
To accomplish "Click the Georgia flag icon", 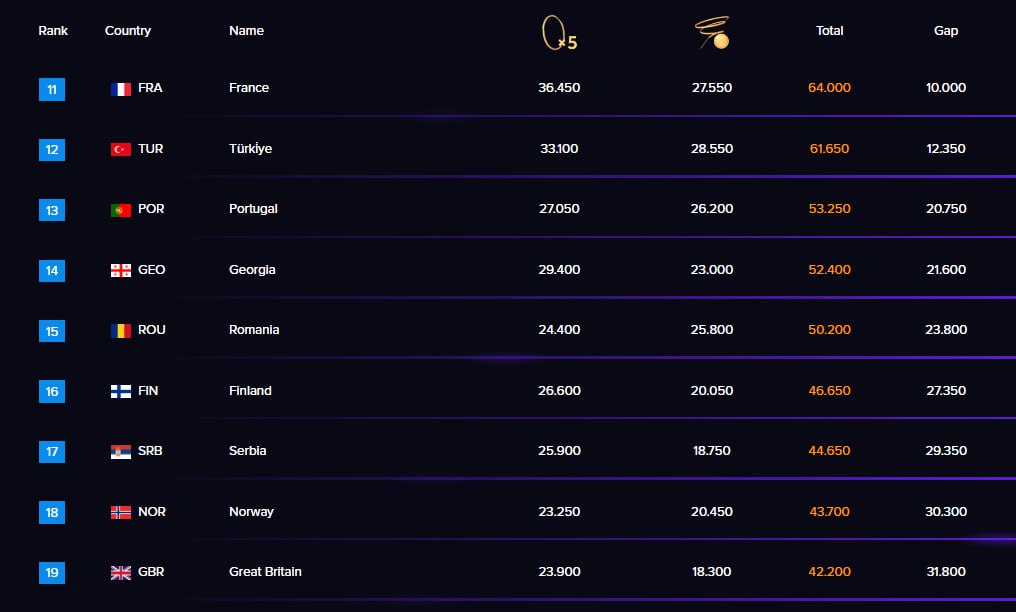I will tap(121, 271).
